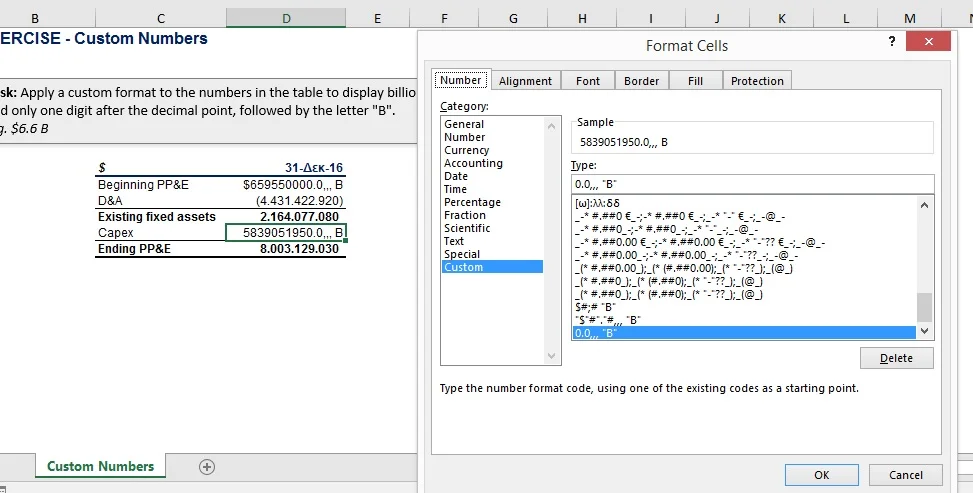Choose Currency in the Category list
973x493 pixels.
click(x=467, y=150)
